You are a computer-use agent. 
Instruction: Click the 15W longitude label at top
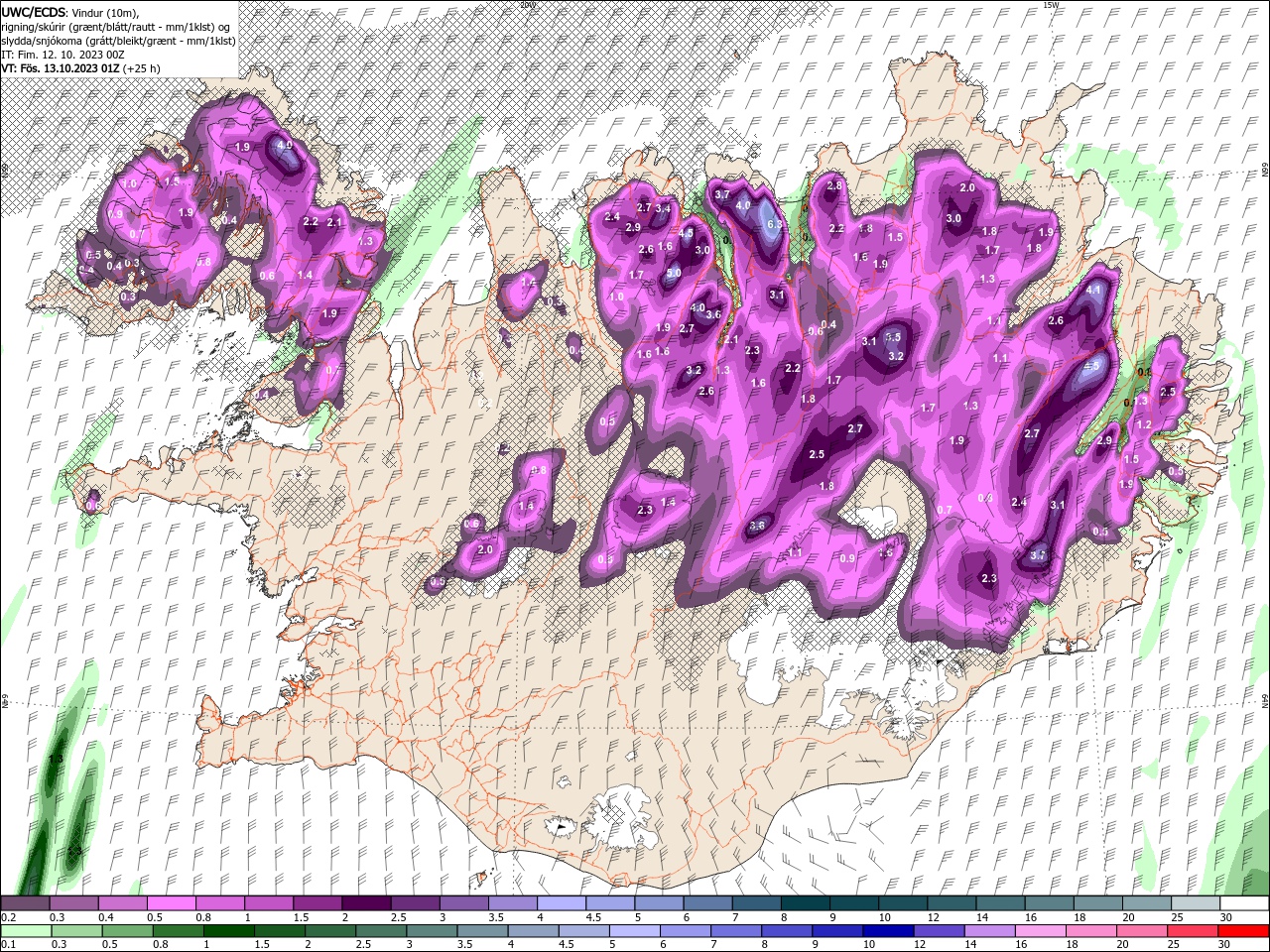(x=1051, y=4)
